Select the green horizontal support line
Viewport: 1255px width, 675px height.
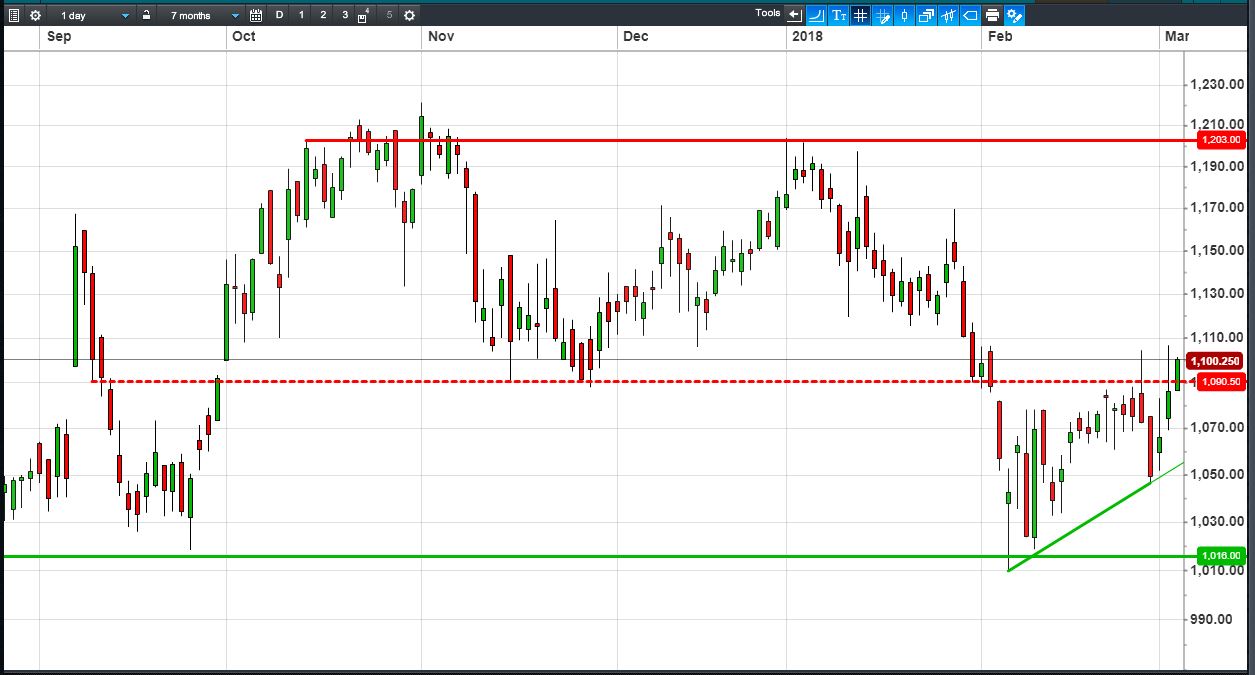click(x=598, y=555)
